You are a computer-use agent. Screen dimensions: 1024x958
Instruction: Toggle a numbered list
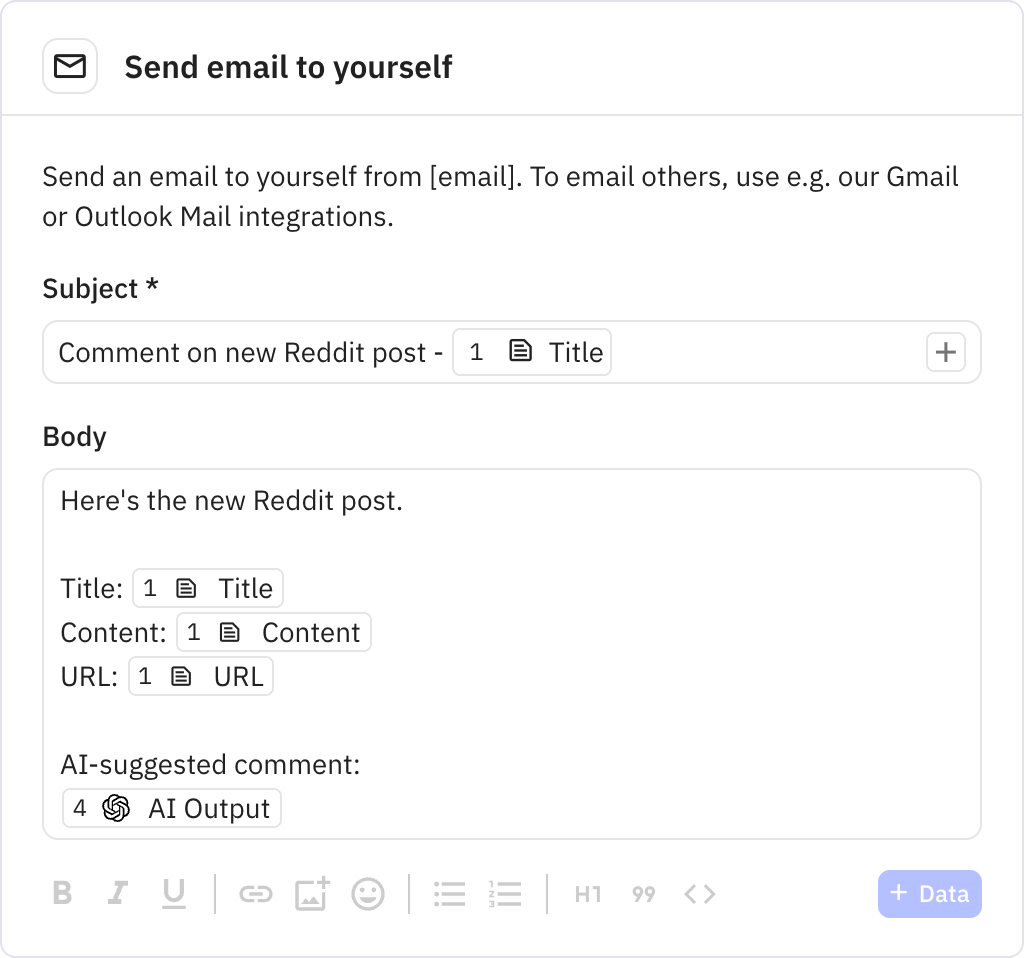[506, 894]
